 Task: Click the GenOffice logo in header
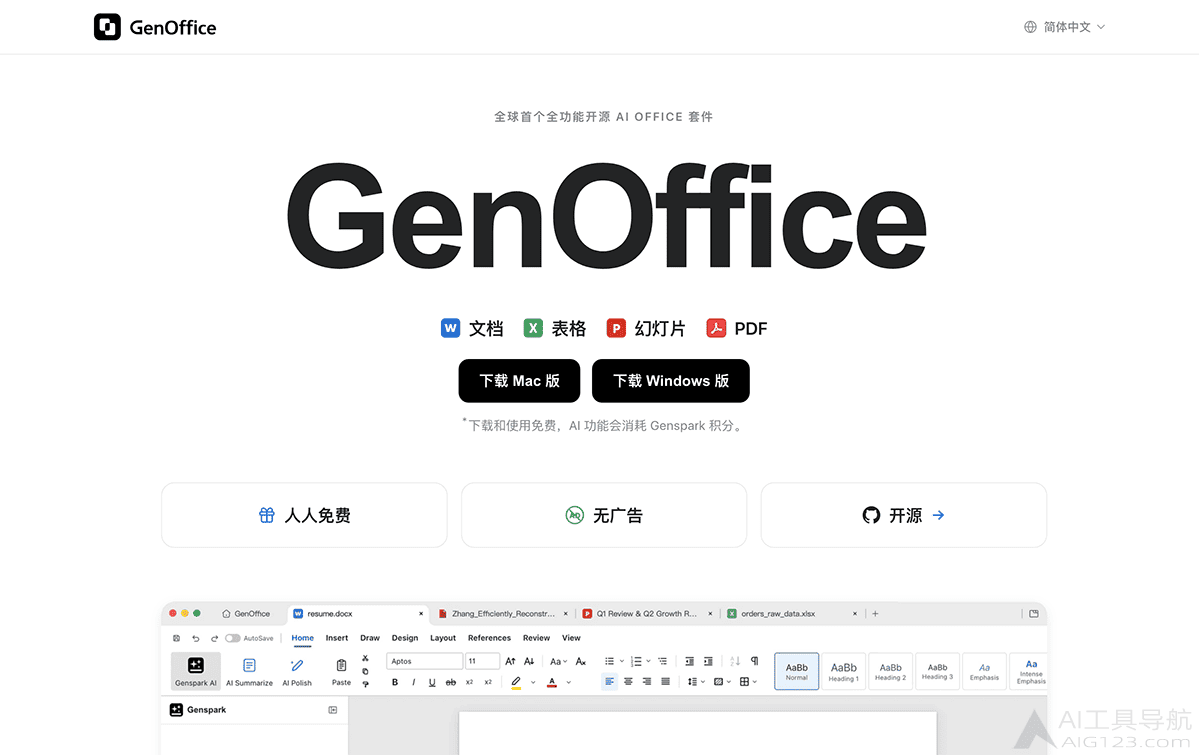pos(155,27)
